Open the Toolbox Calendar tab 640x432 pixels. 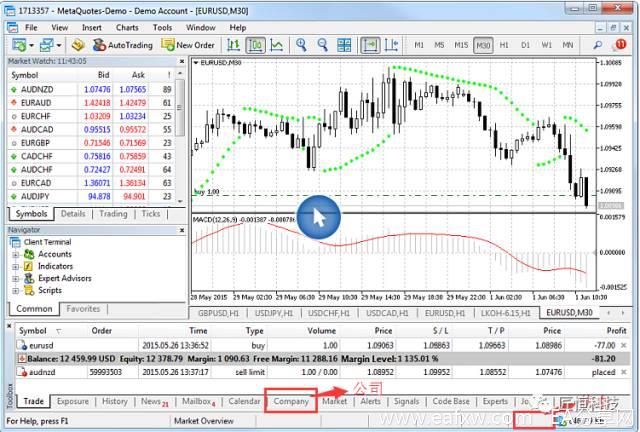coord(244,401)
